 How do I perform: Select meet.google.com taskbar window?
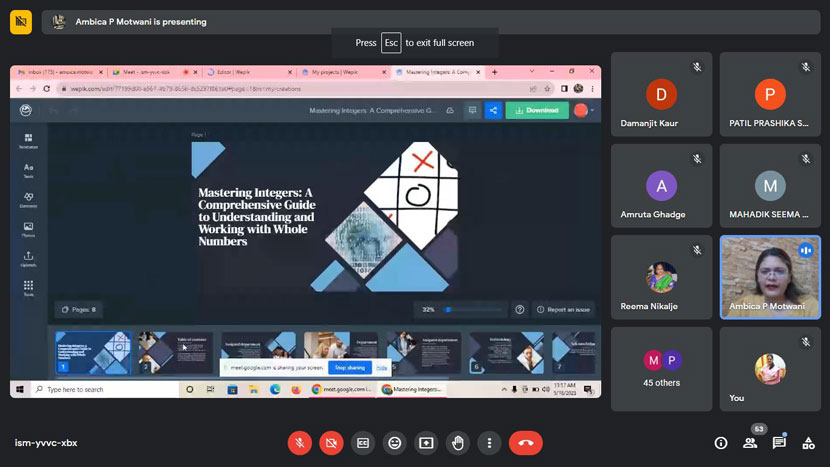point(342,389)
